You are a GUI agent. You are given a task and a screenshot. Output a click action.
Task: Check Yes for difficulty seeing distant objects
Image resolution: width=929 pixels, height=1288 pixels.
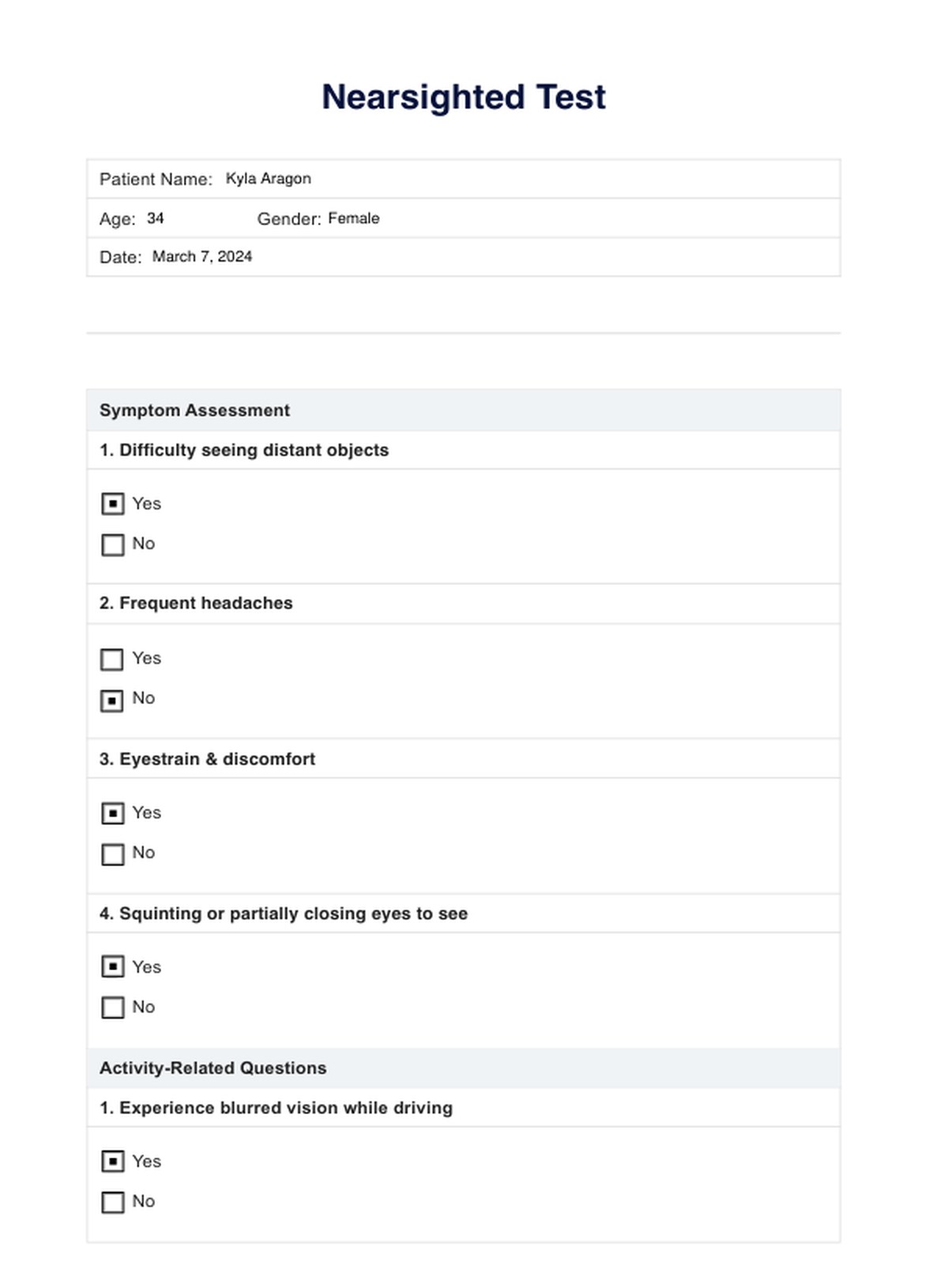click(113, 504)
